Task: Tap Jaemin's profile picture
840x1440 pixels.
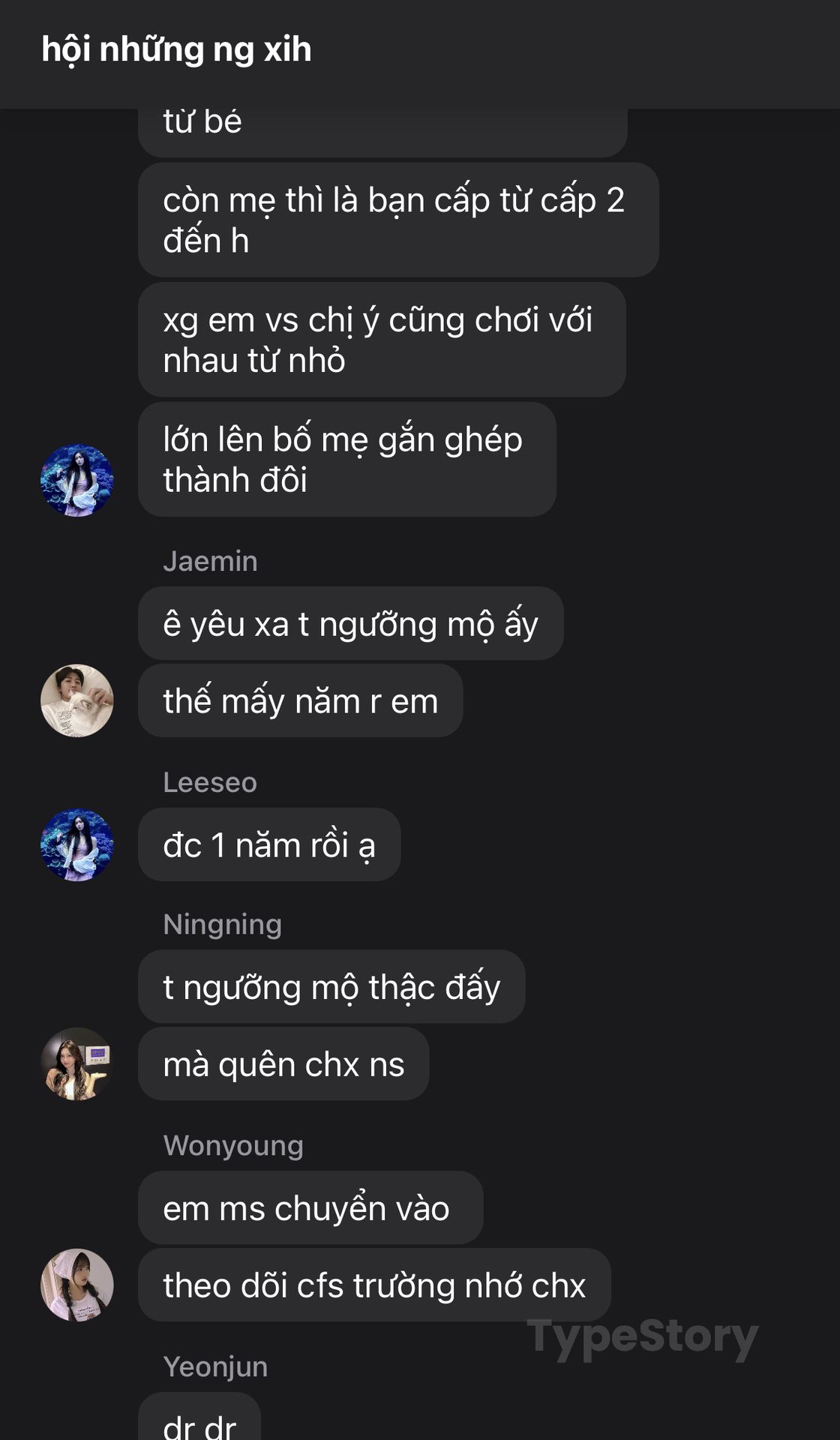Action: 77,700
